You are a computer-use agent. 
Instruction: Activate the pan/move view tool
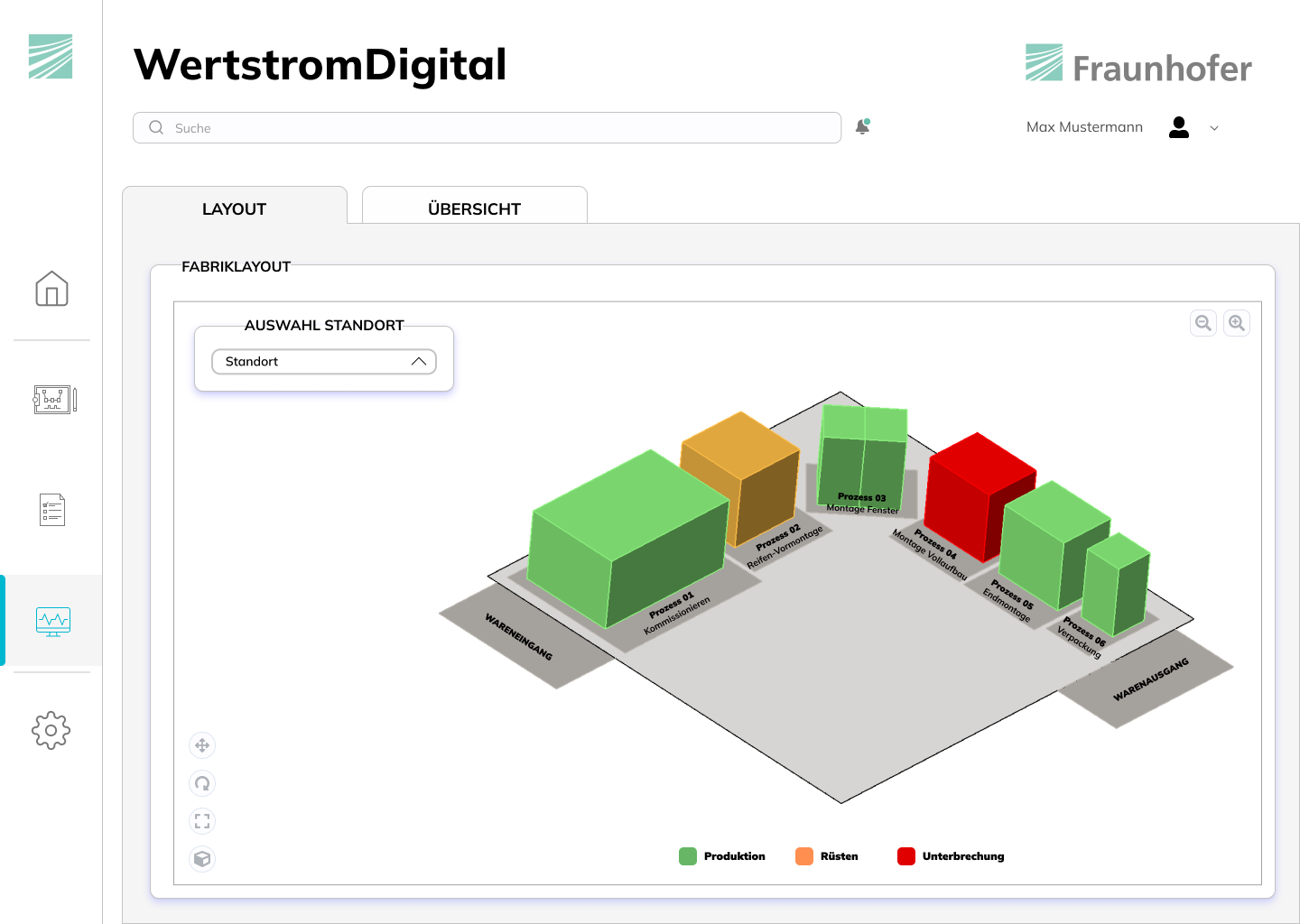[x=202, y=745]
